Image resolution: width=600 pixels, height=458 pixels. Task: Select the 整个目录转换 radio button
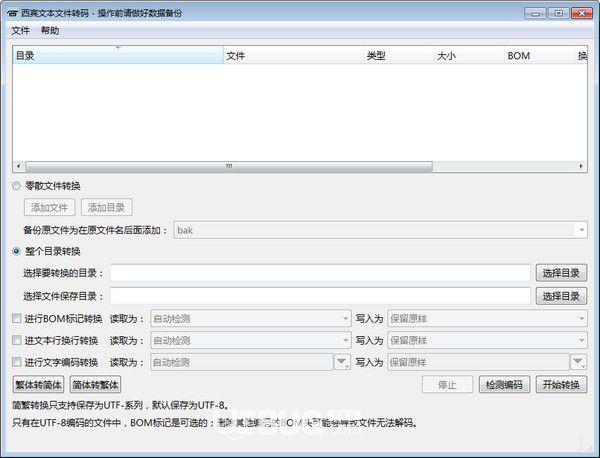coord(16,251)
